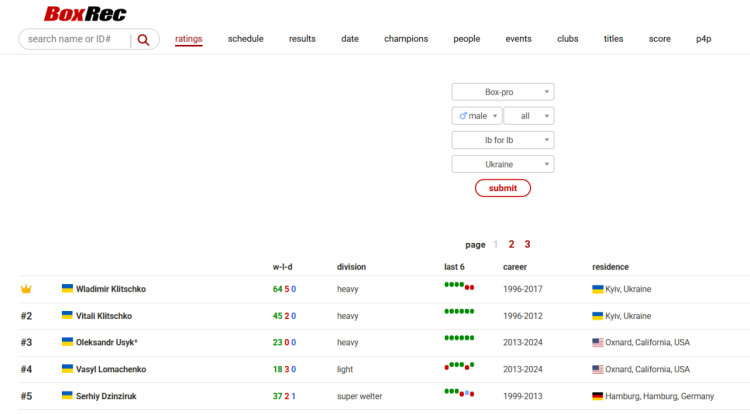The image size is (750, 414).
Task: Click the Ukraine flag next to Oleksandr Usyk
Action: click(68, 342)
